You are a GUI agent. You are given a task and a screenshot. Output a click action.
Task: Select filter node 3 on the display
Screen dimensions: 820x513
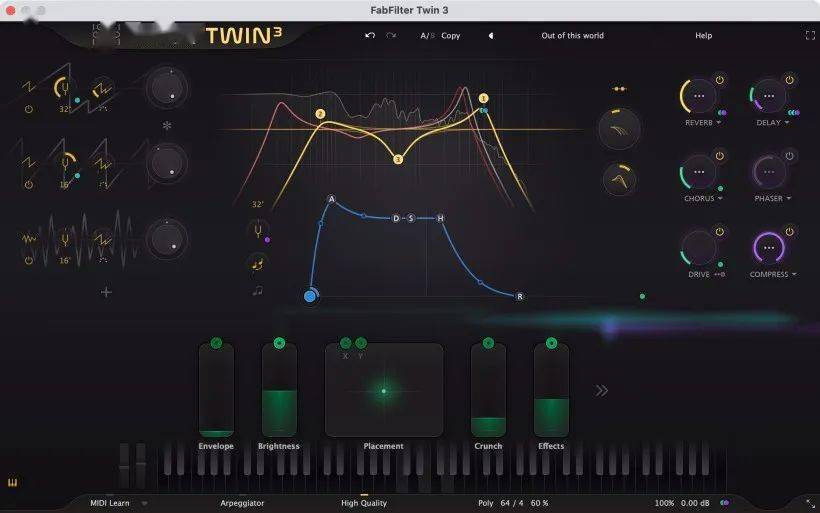click(x=398, y=159)
